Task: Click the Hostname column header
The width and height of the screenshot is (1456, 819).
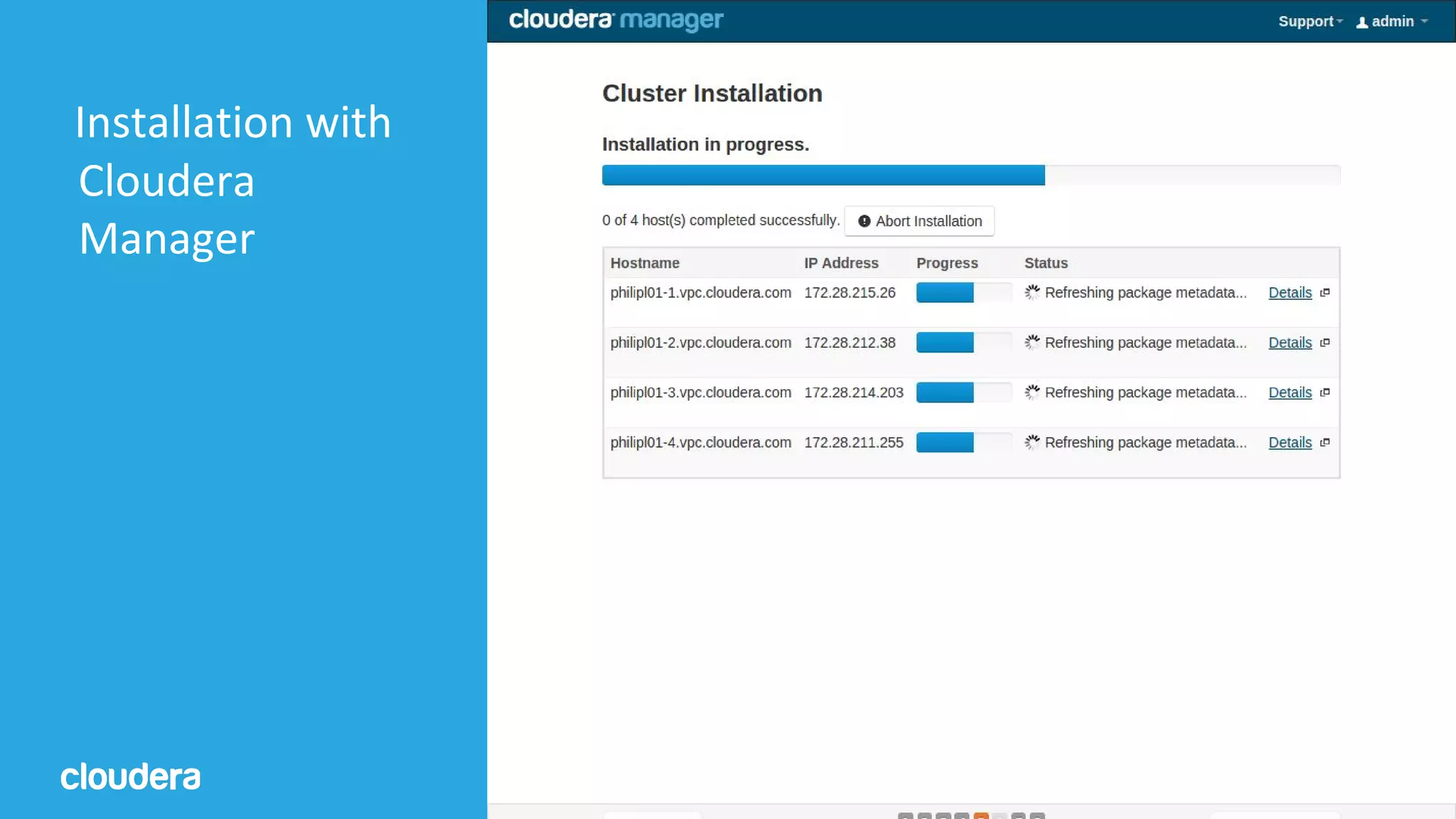Action: [645, 263]
